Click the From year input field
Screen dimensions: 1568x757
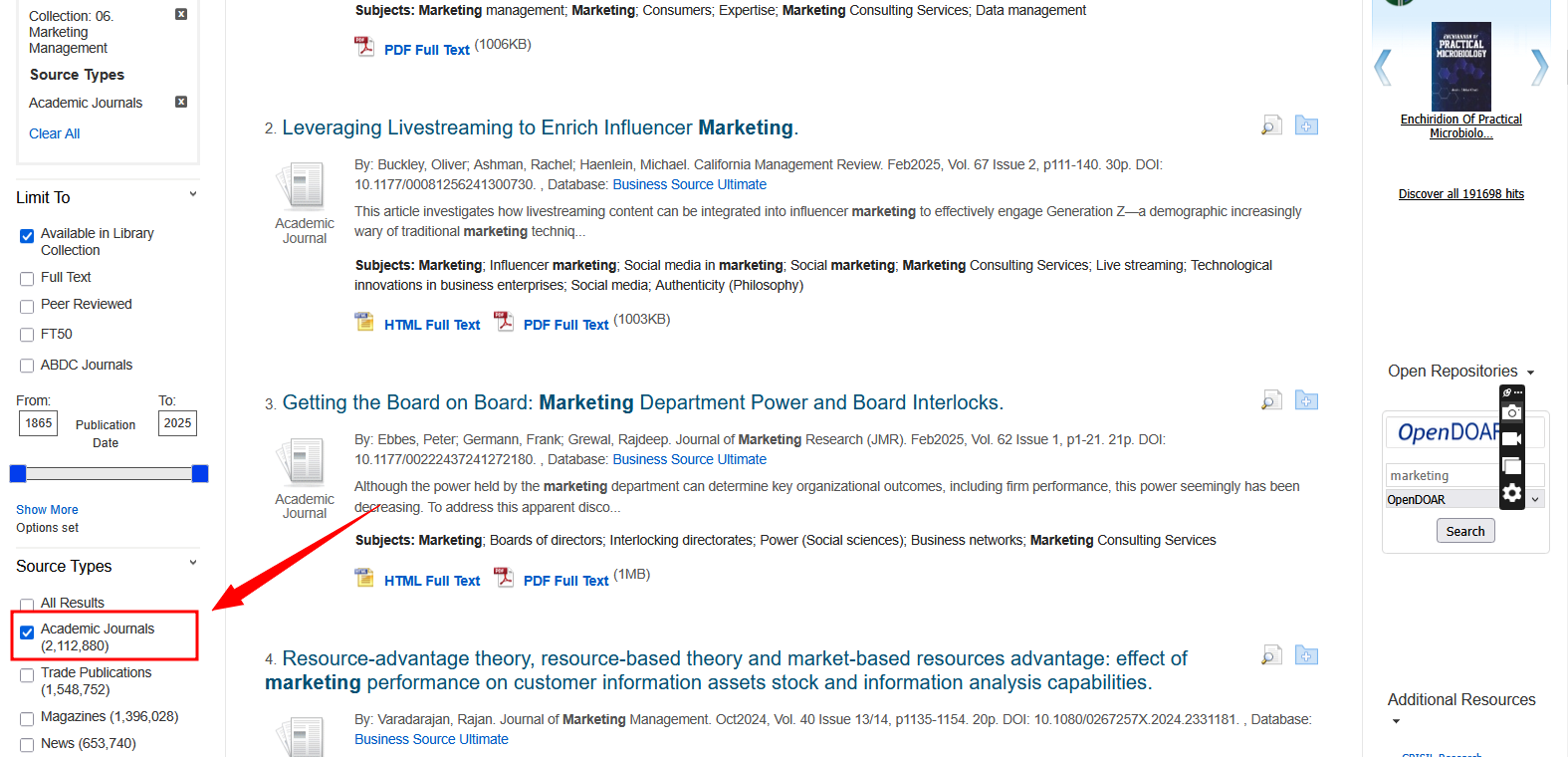pos(38,423)
